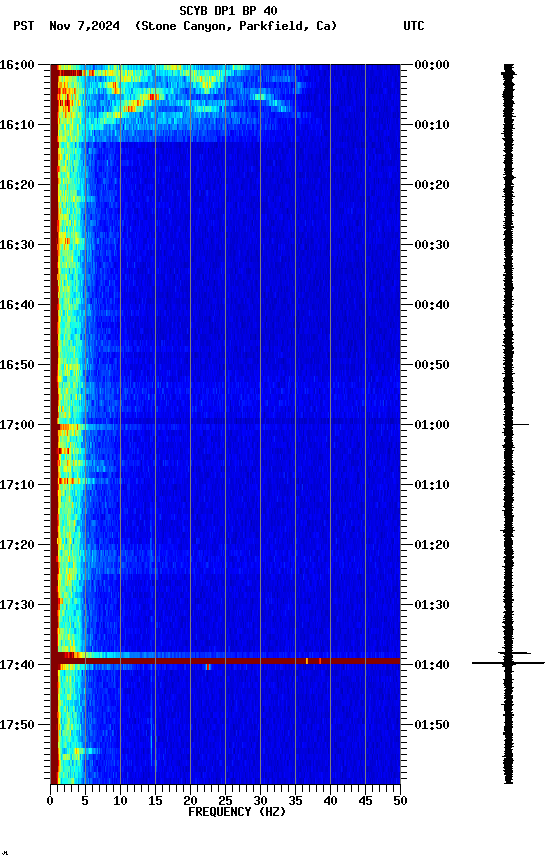552x864 pixels.
Task: Click the 17:30 PST time label
Action: coord(17,605)
